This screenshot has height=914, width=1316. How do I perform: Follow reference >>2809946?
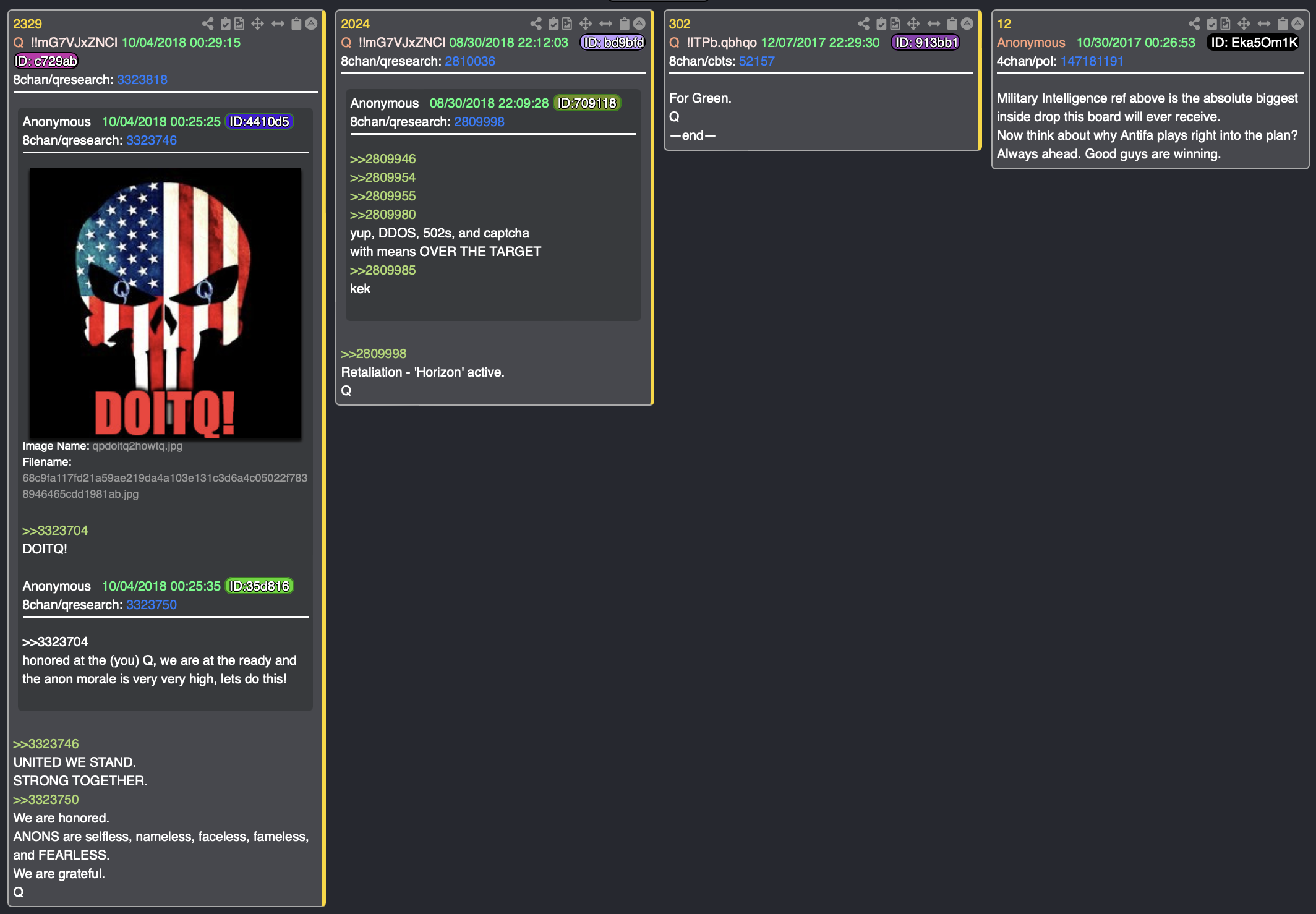[x=383, y=159]
